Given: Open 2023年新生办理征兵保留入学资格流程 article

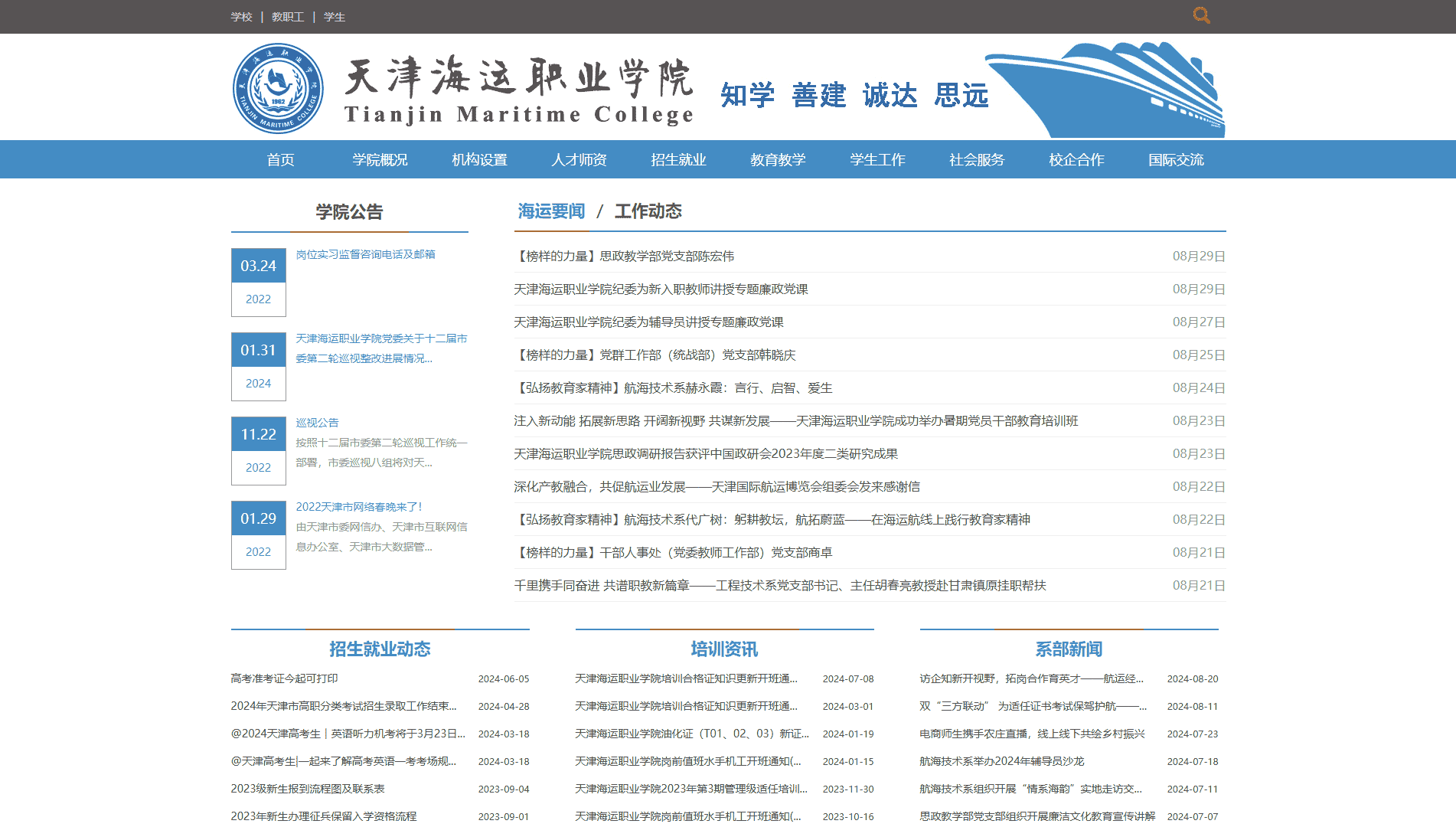Looking at the screenshot, I should 324,816.
